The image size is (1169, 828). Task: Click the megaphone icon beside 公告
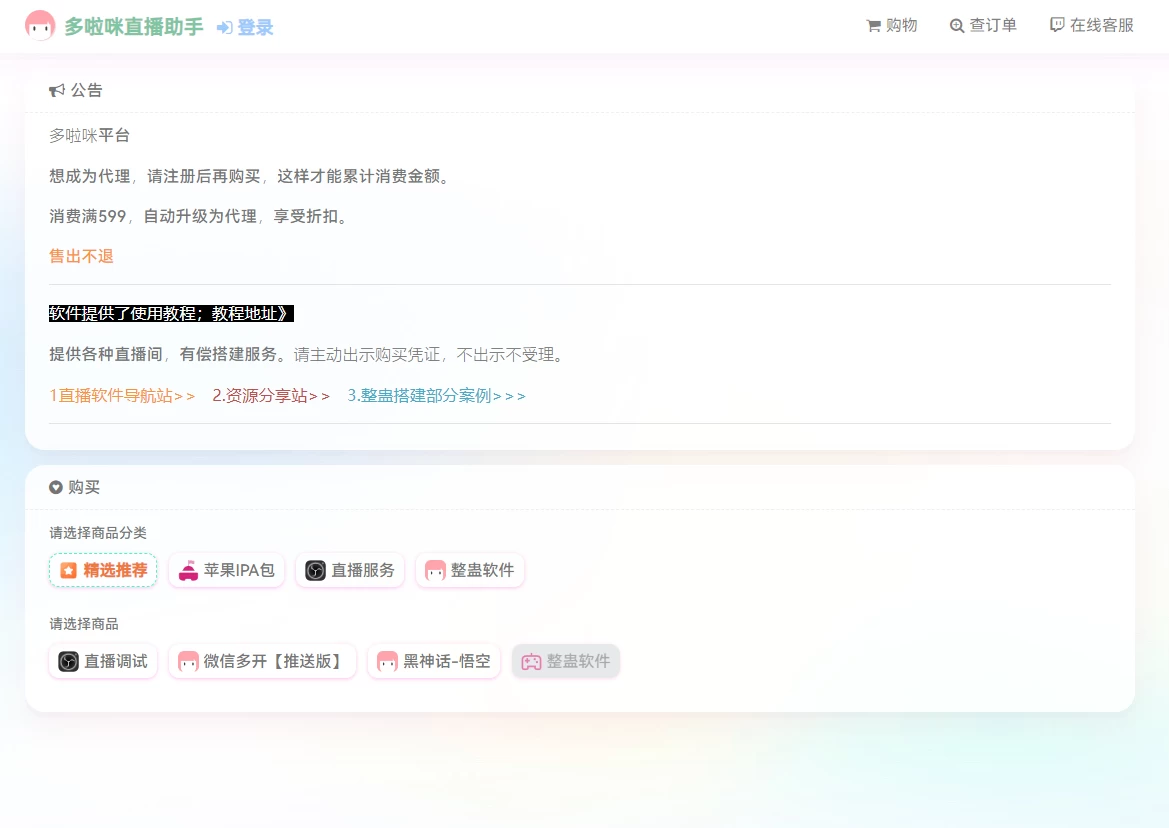tap(57, 90)
